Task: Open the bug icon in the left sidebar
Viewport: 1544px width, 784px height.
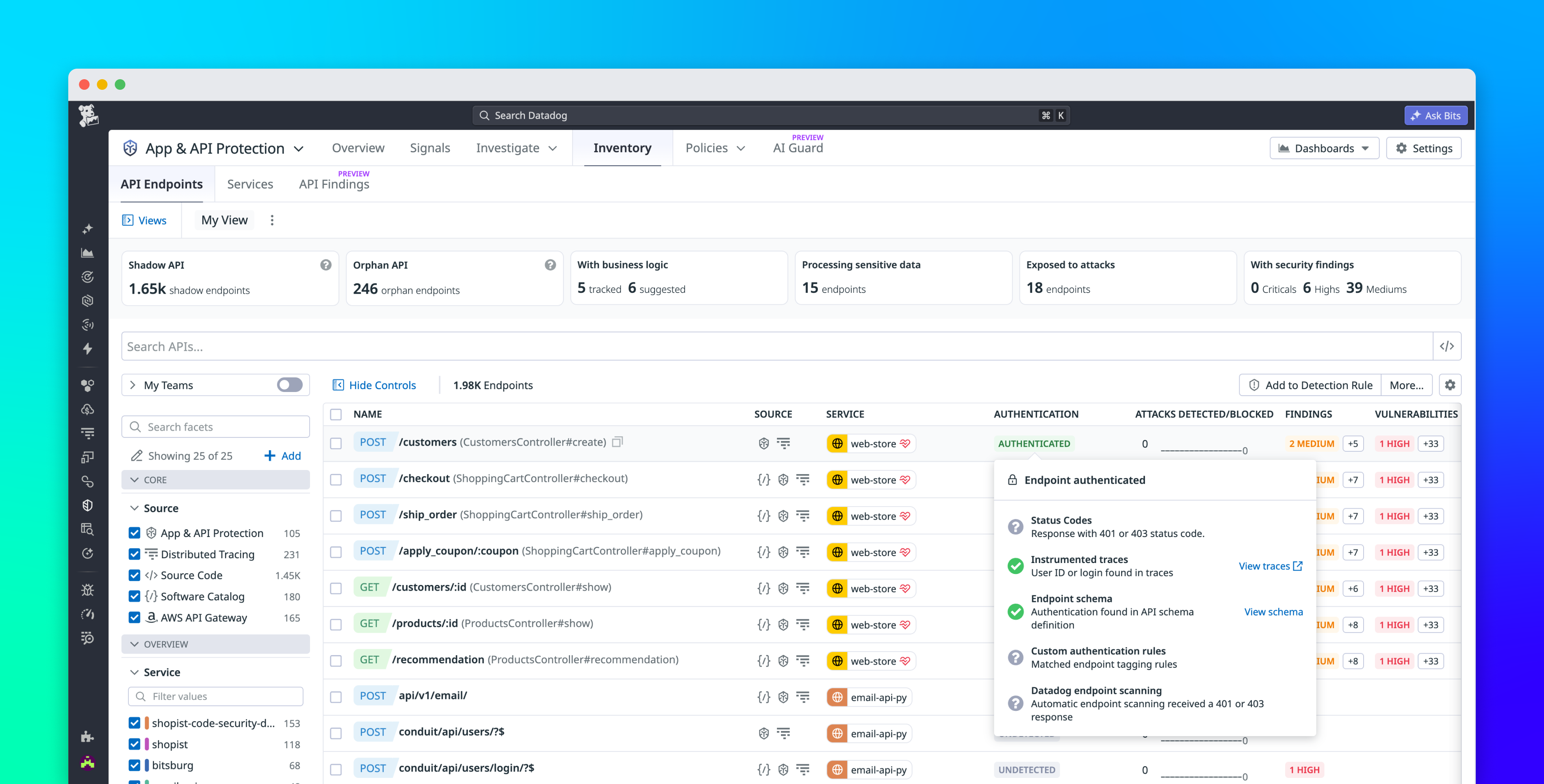Action: tap(87, 590)
